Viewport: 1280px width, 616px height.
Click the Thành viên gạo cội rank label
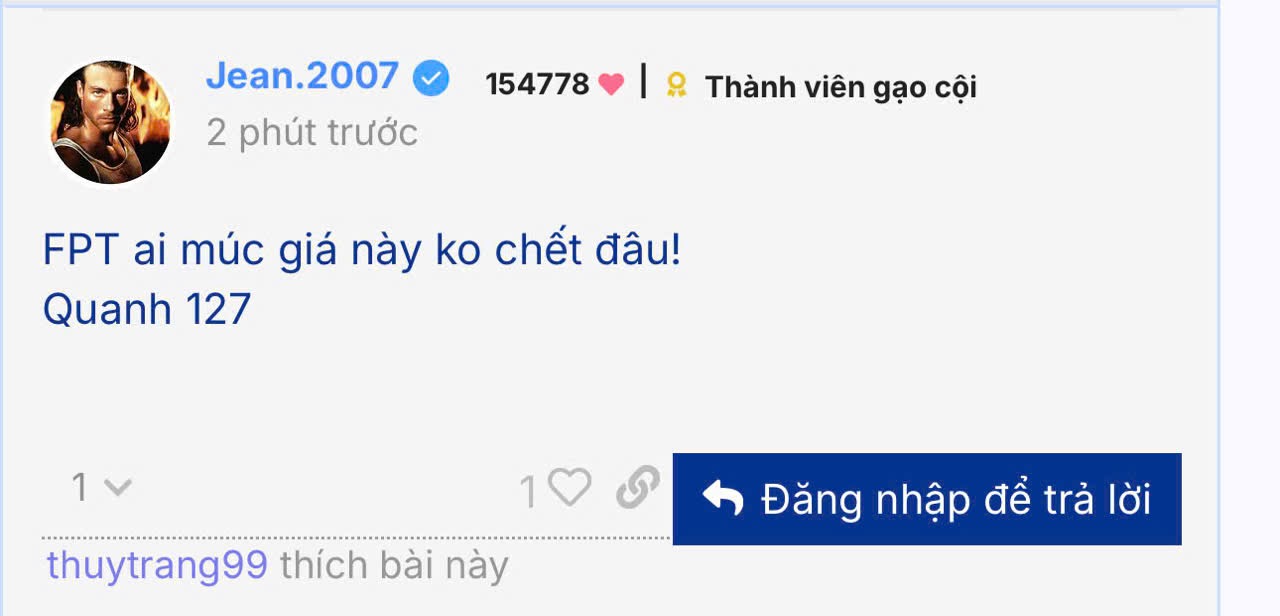click(841, 88)
